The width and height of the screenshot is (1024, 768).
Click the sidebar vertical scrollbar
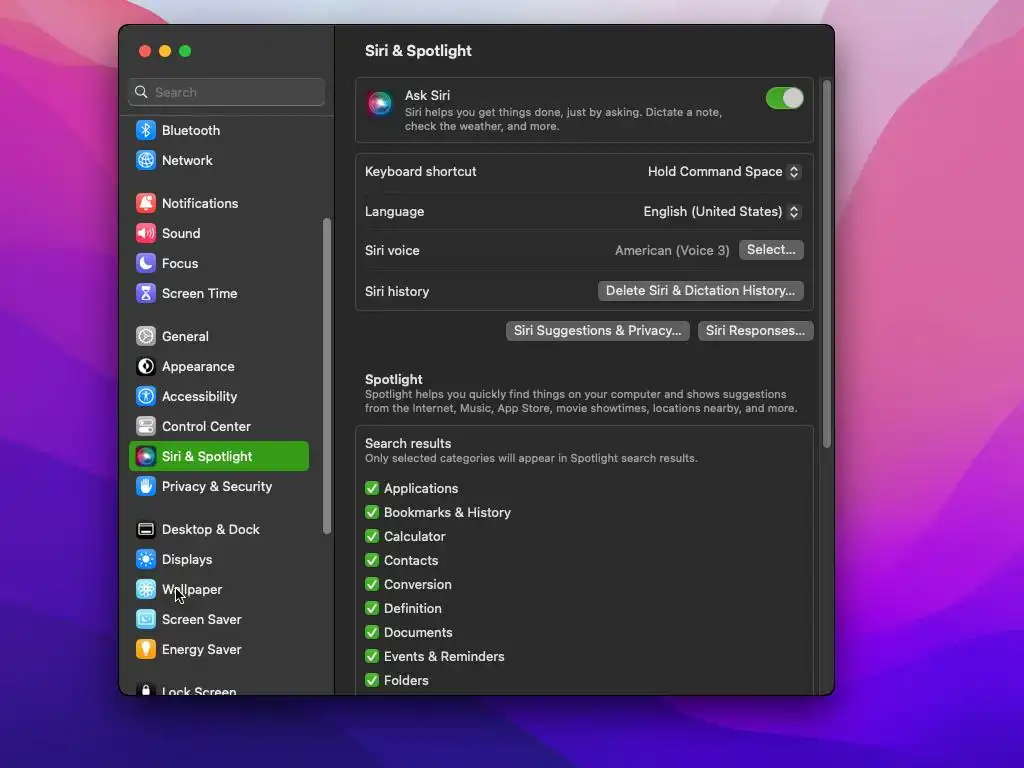[x=327, y=377]
